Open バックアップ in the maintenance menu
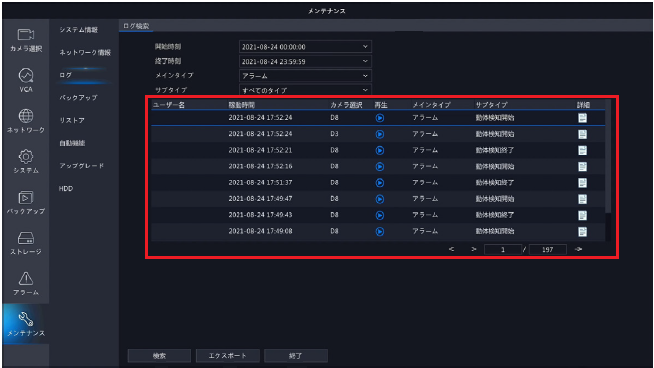Viewport: 654px width, 368px height. click(78, 98)
